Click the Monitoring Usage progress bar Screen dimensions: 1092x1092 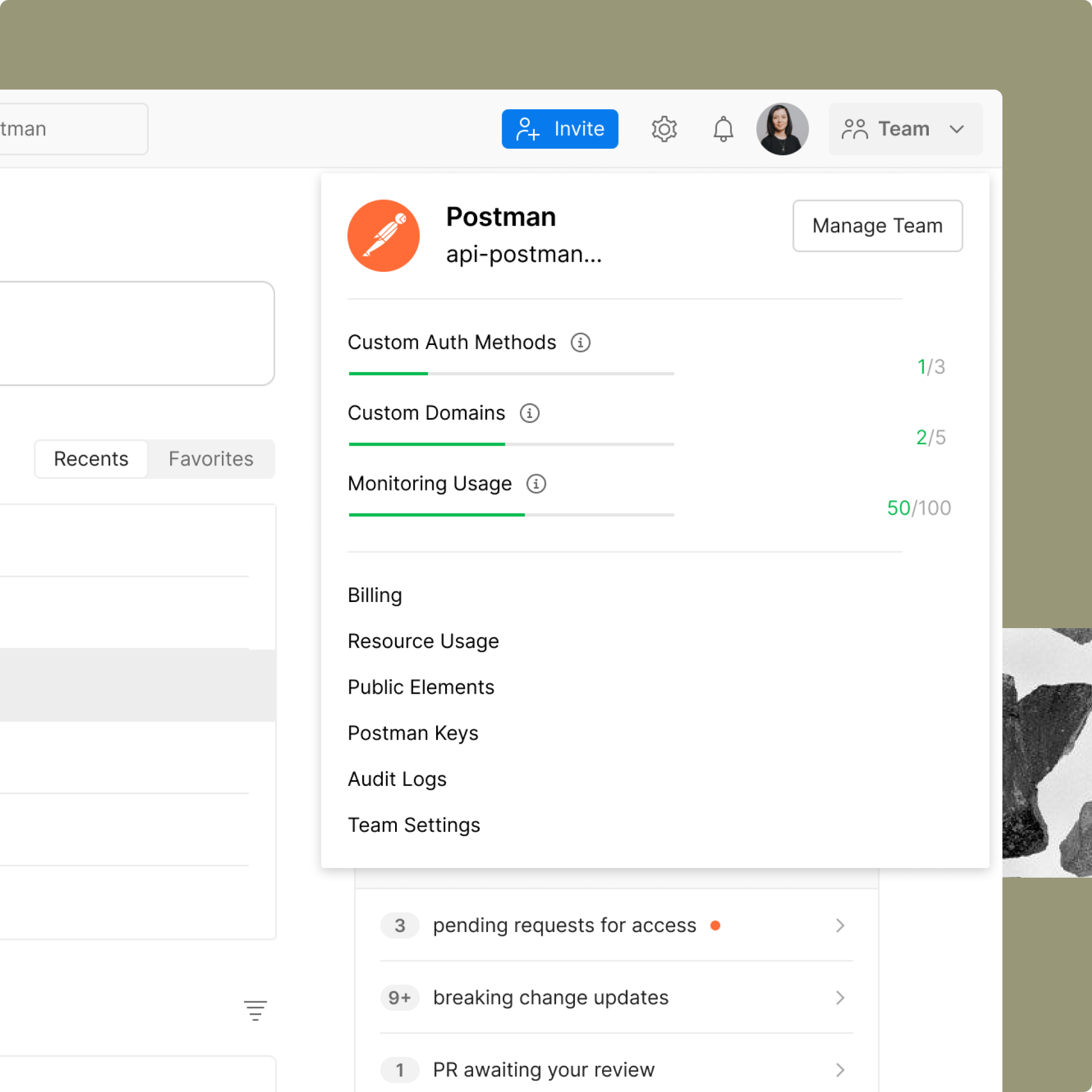click(511, 515)
